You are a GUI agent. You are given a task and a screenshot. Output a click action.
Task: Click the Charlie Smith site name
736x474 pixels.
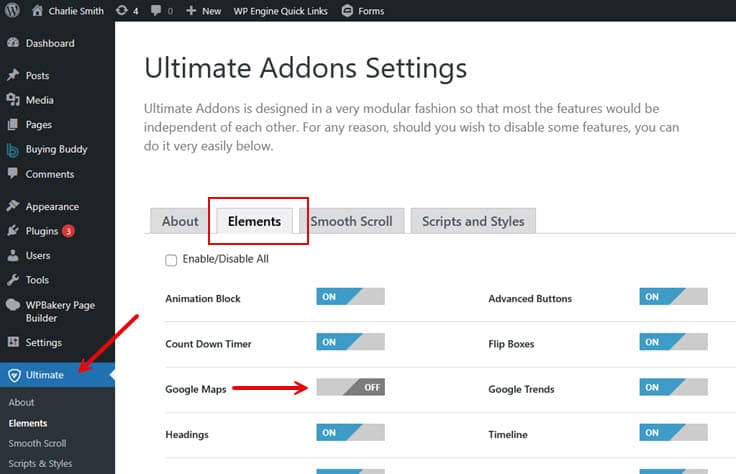[x=76, y=10]
